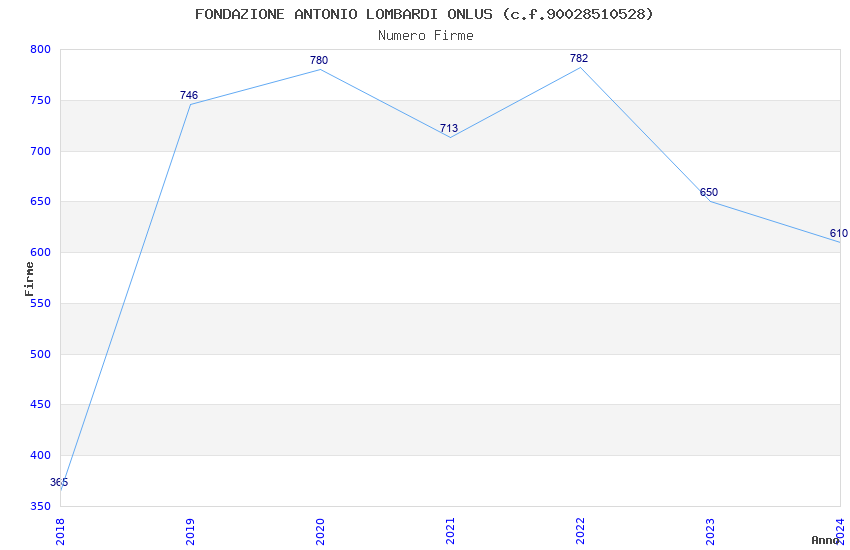Select the y-axis value 700

(41, 151)
